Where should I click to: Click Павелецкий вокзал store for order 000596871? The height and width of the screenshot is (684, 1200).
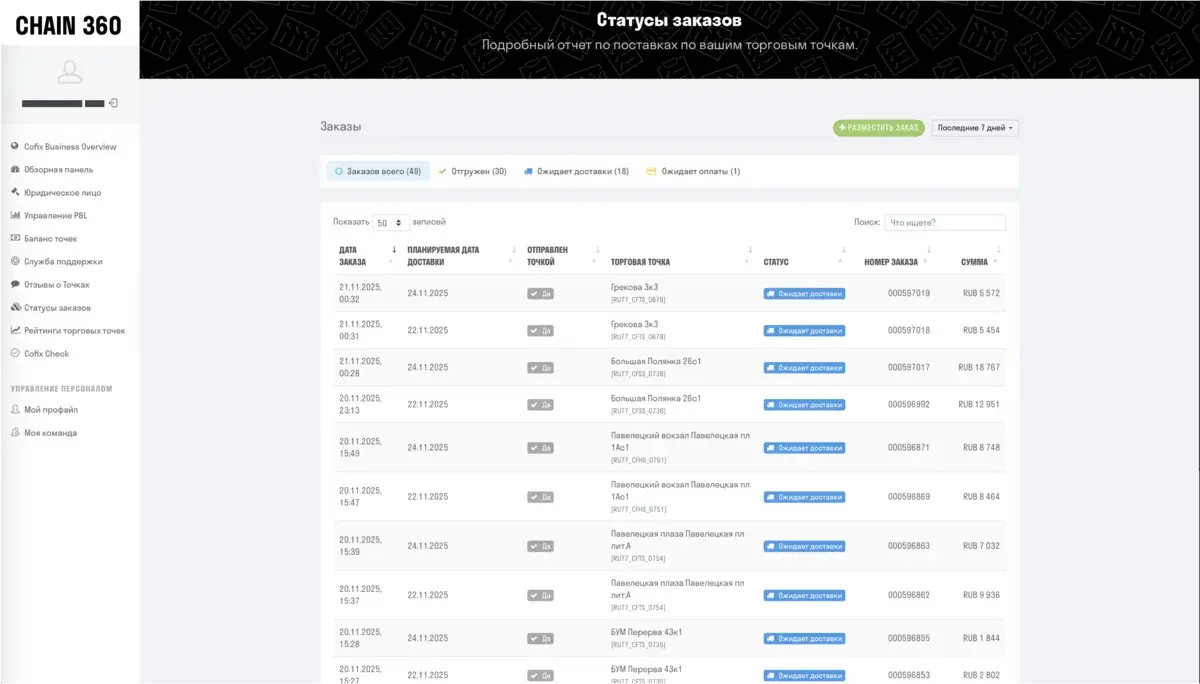click(680, 441)
